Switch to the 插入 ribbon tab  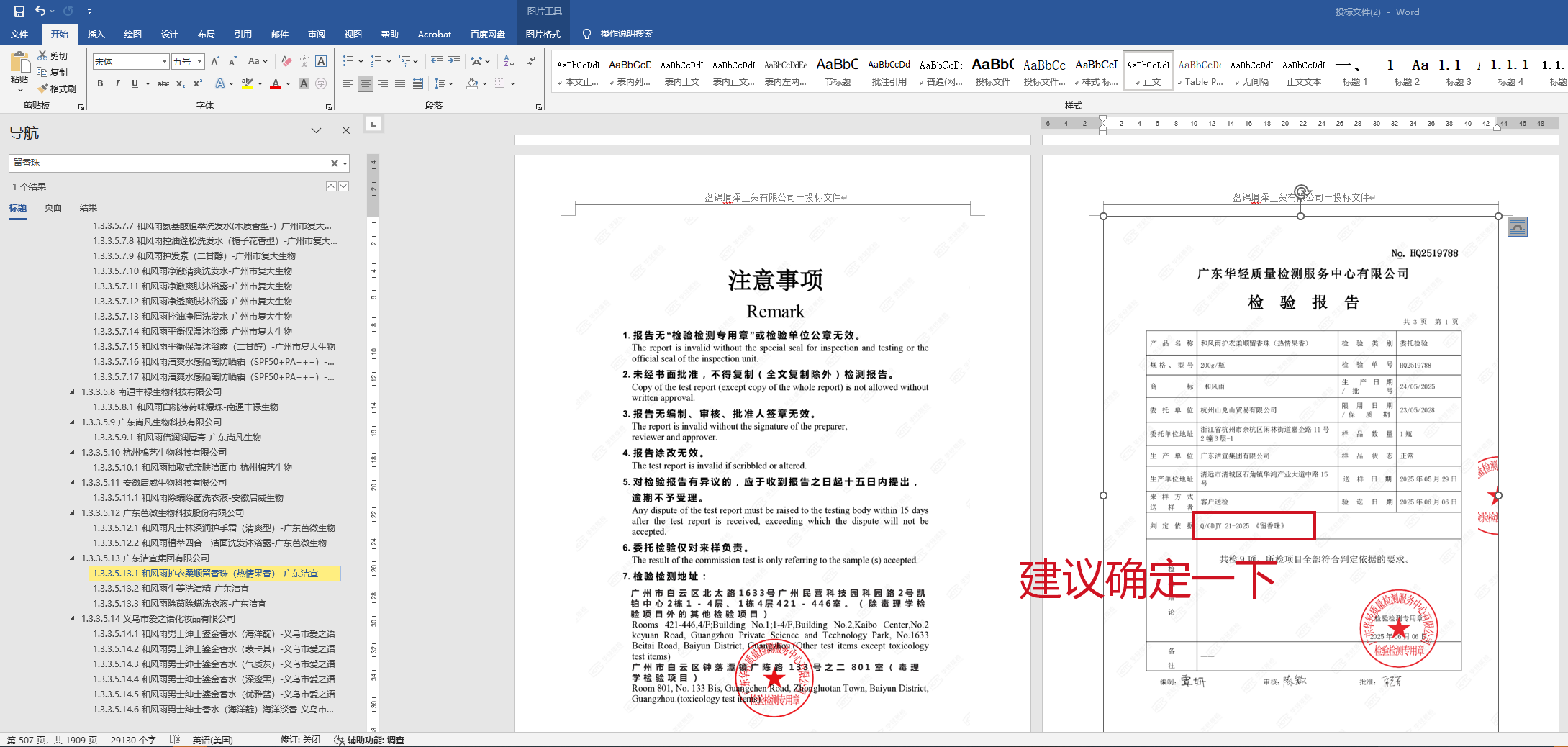[96, 34]
